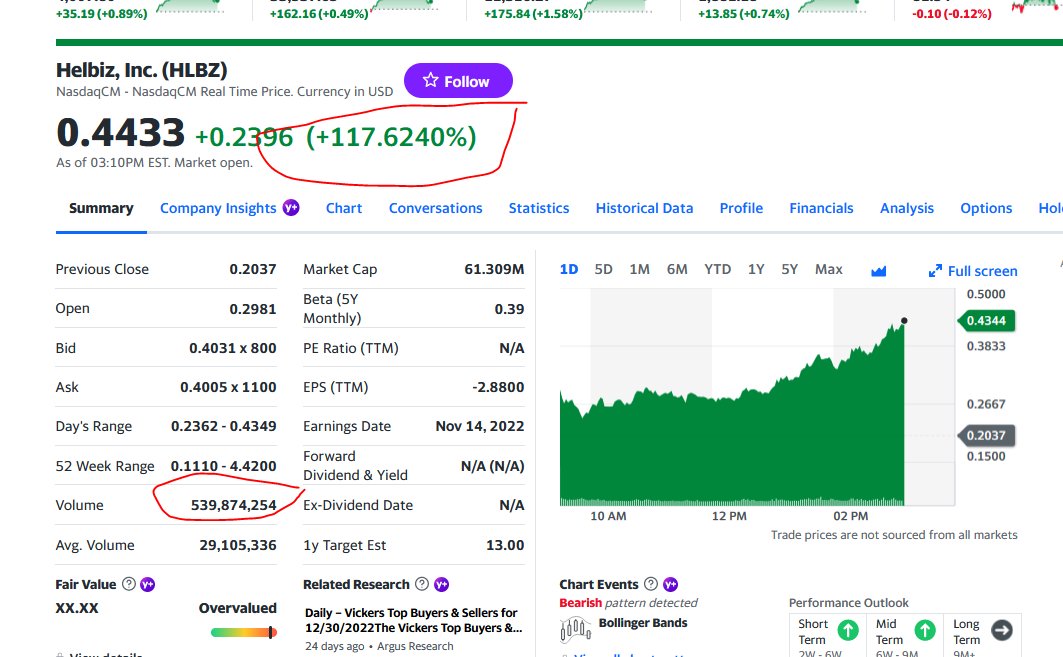Screen dimensions: 1063x657
Task: Click the Market Cap value 61.309M
Action: pos(494,269)
